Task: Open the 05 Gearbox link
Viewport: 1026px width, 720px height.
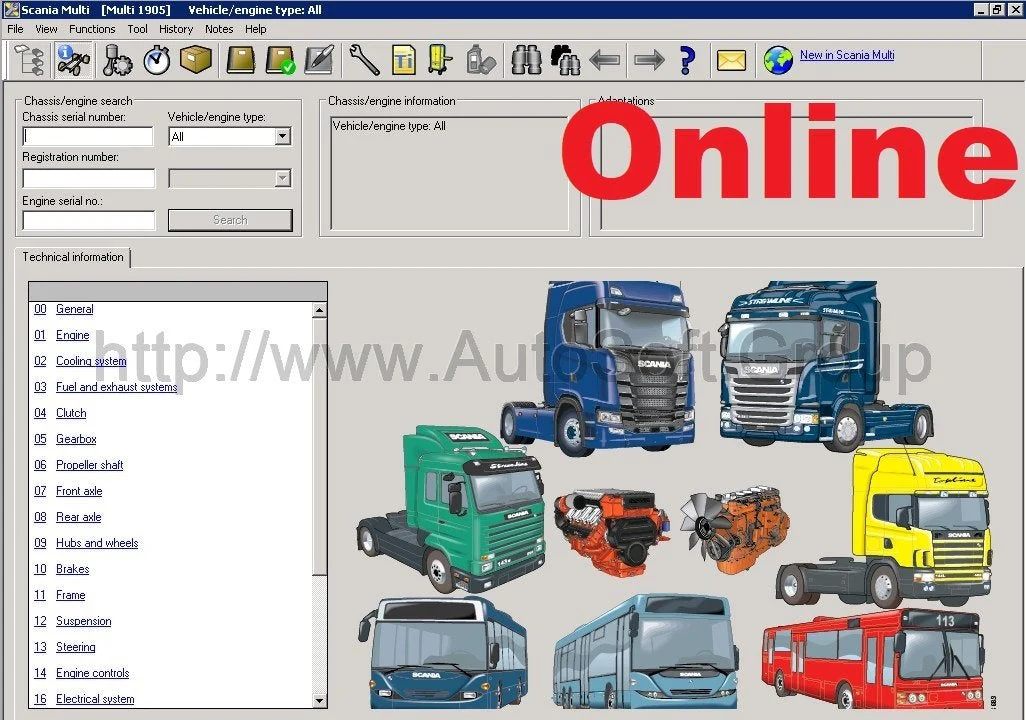Action: [x=76, y=439]
